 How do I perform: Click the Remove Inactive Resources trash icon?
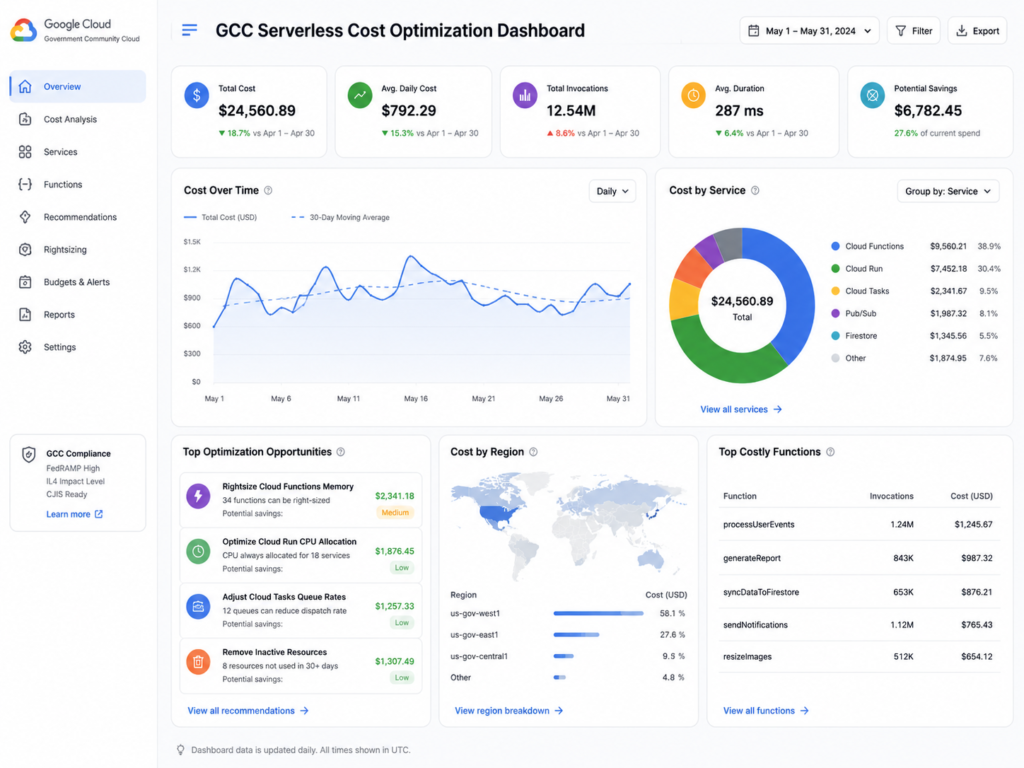[198, 662]
